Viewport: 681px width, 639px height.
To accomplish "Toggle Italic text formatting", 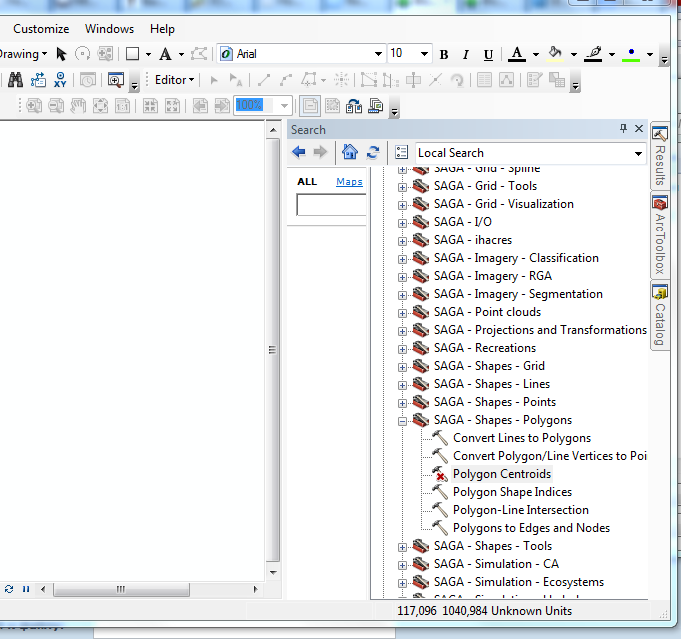I will pyautogui.click(x=466, y=55).
